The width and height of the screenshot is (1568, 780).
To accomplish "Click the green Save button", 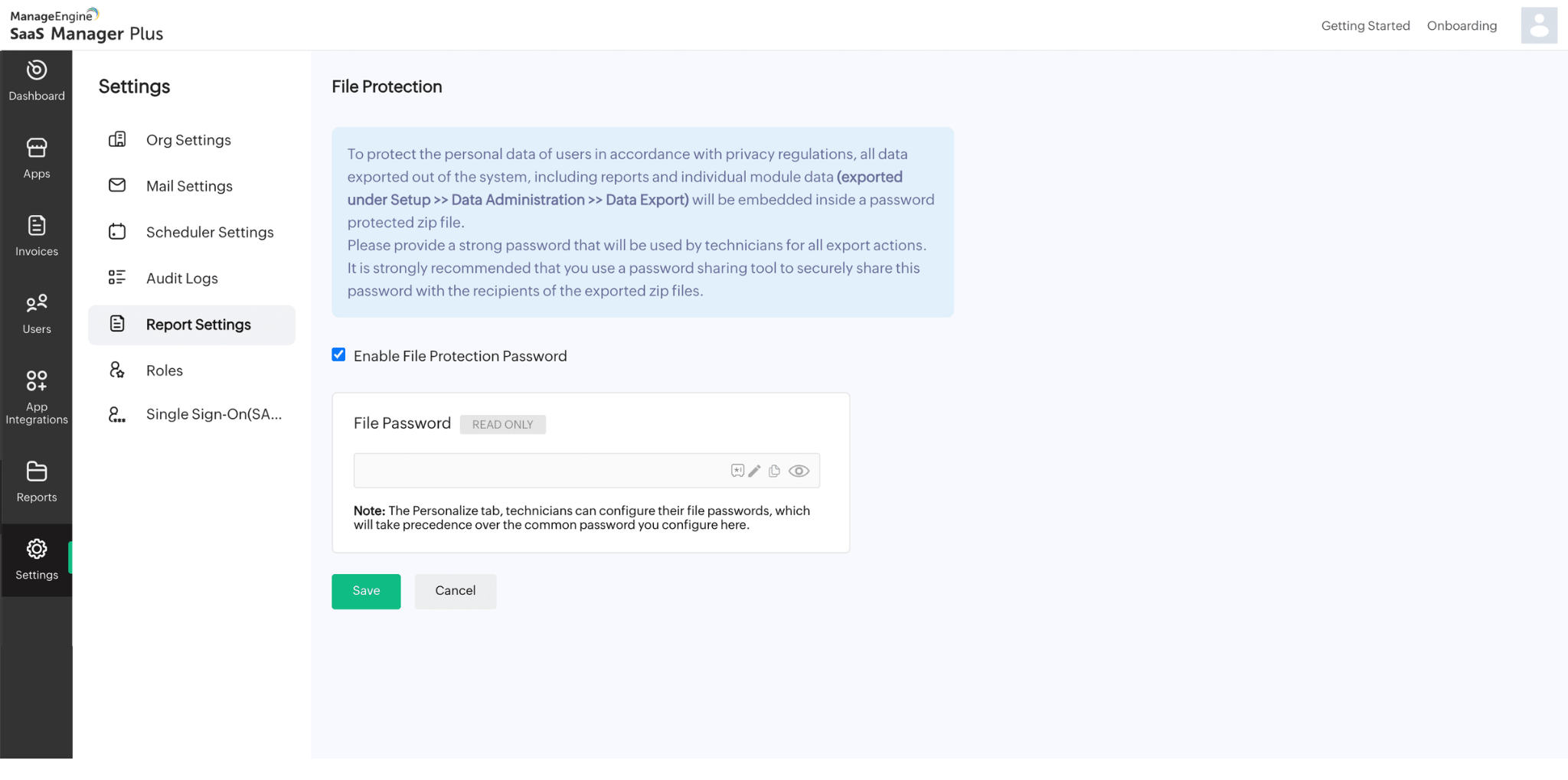I will pos(366,591).
